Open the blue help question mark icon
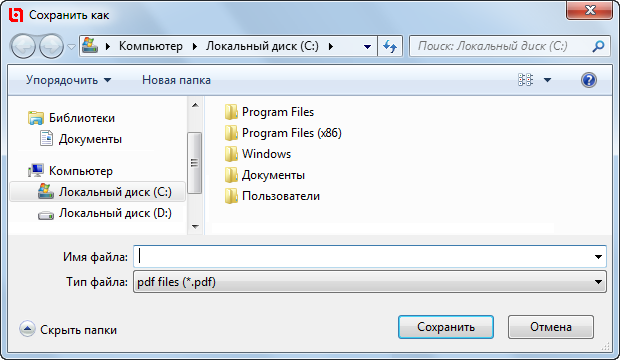Viewport: 620px width, 360px height. click(589, 80)
